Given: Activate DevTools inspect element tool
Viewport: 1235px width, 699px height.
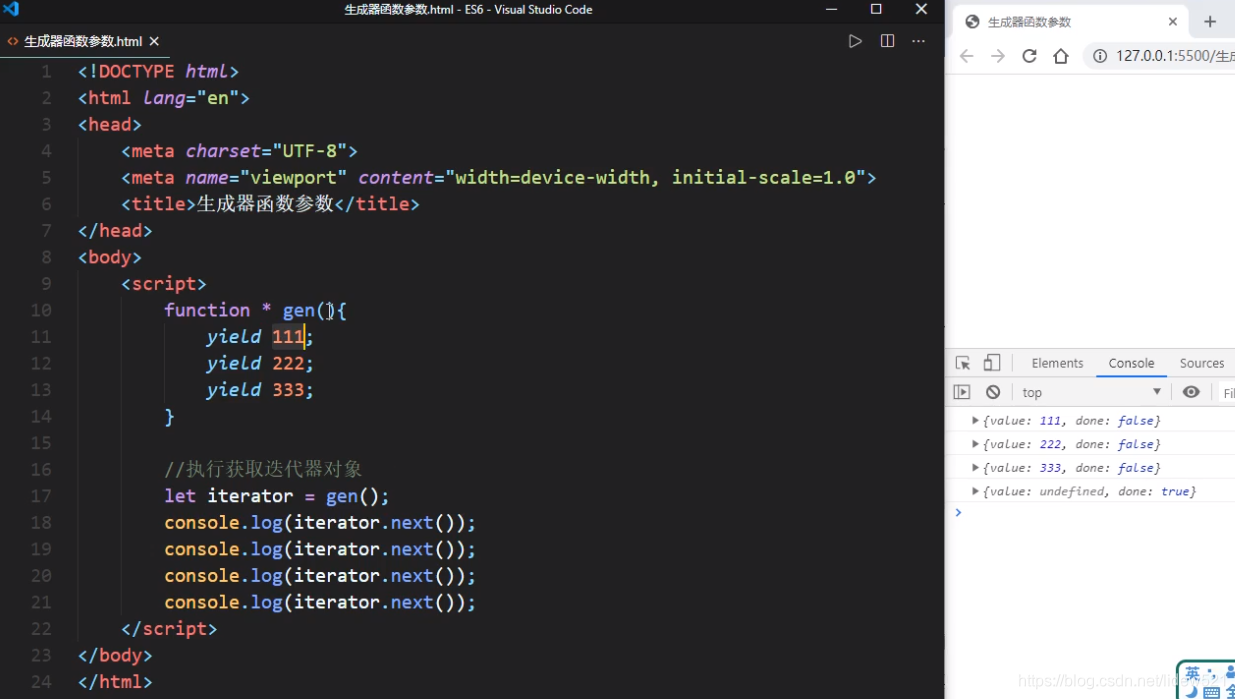Looking at the screenshot, I should (x=962, y=363).
